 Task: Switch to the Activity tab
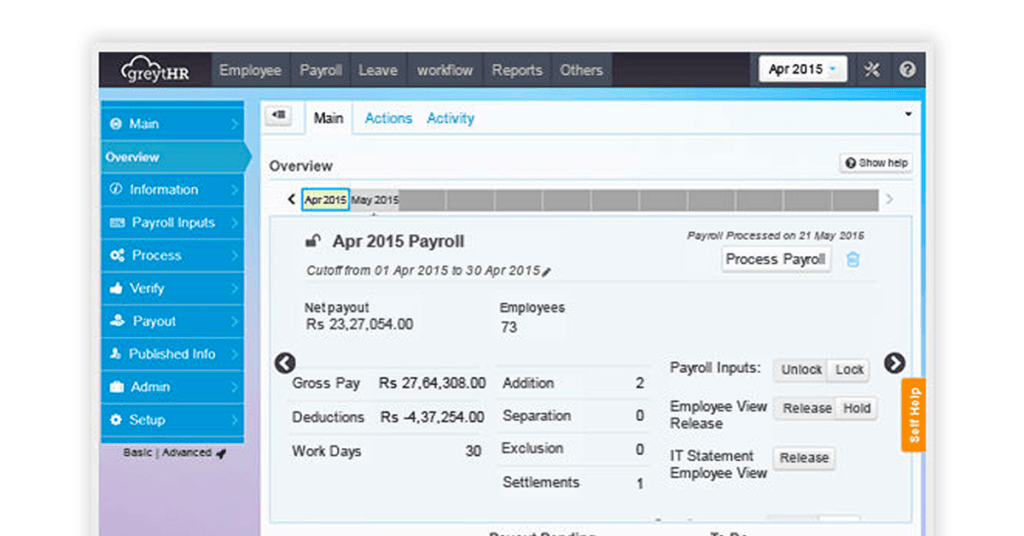click(450, 118)
